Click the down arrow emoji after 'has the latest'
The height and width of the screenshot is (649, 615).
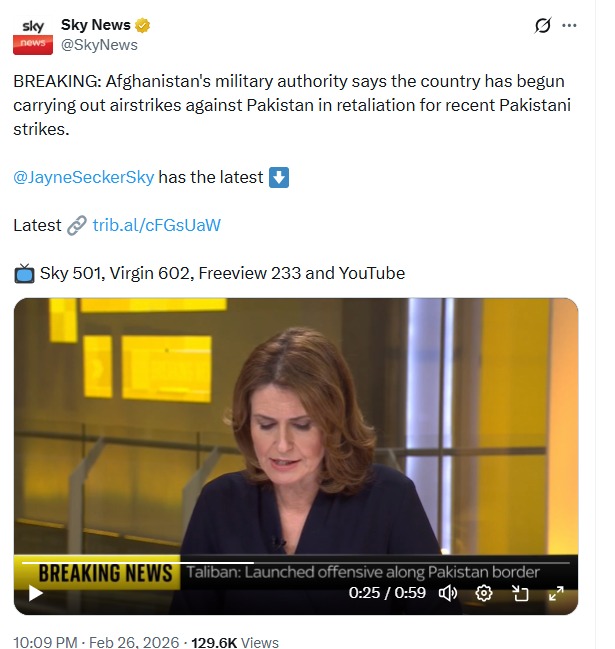coord(279,177)
